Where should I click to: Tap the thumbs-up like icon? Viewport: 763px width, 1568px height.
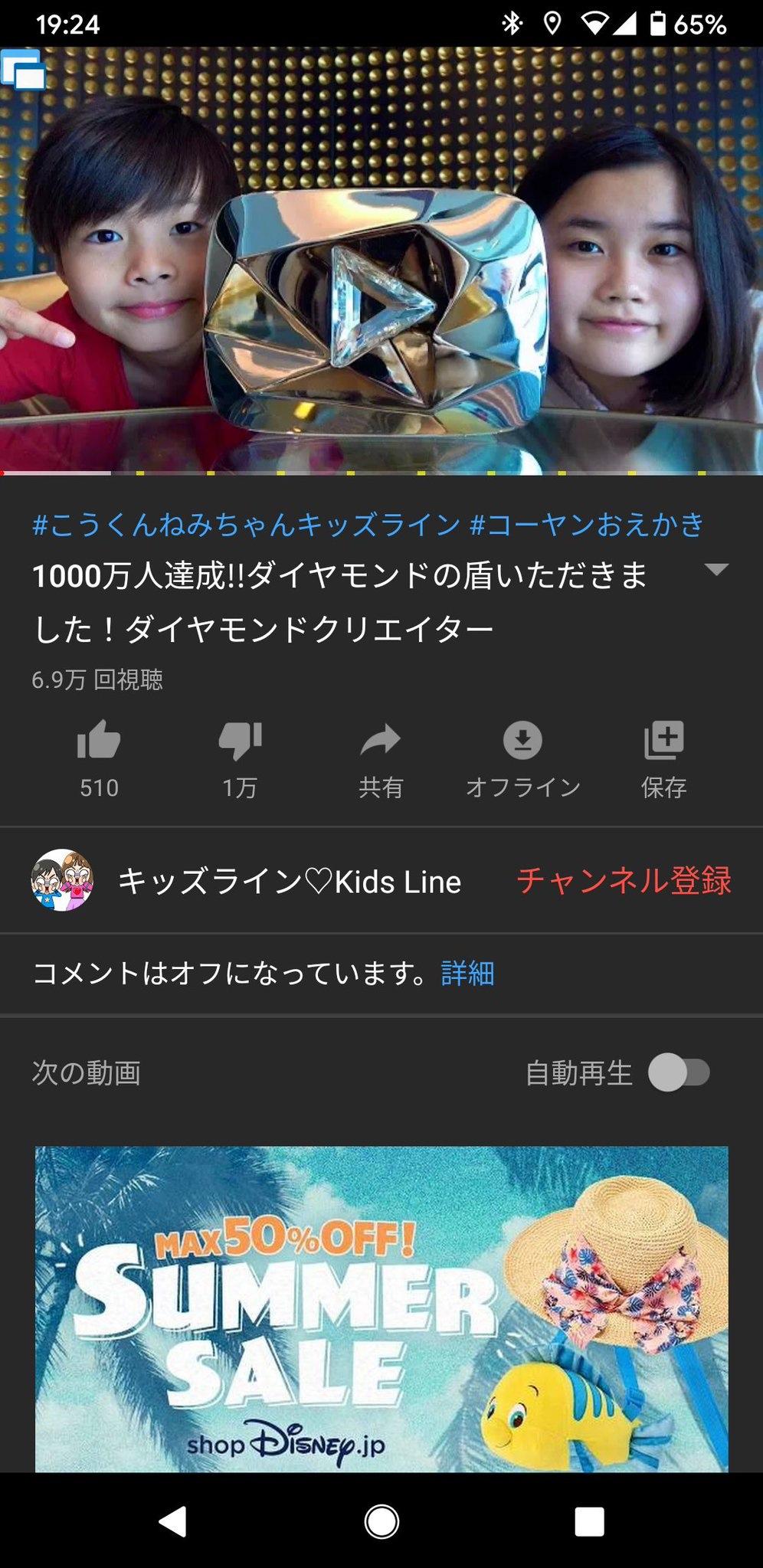(99, 740)
